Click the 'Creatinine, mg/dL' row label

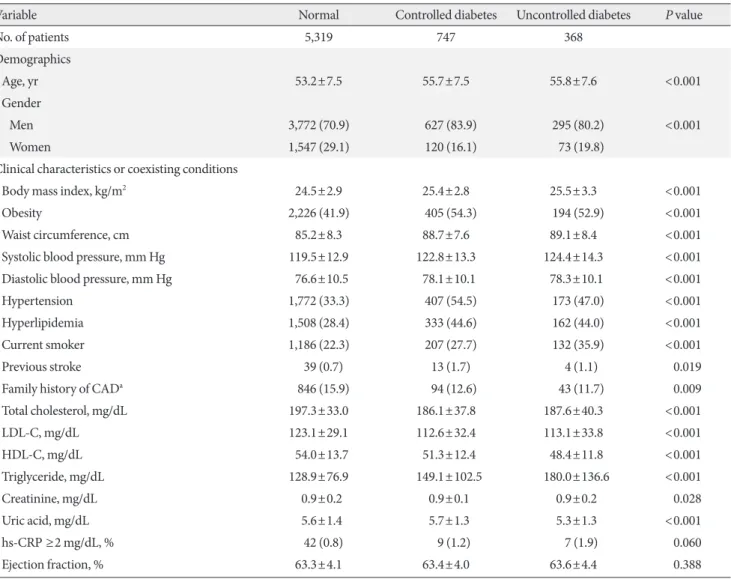pos(49,499)
